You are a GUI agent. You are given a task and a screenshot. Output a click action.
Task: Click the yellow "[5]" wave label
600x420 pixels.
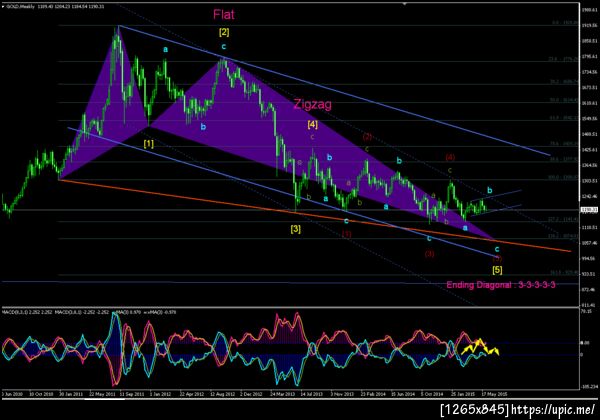pos(497,270)
